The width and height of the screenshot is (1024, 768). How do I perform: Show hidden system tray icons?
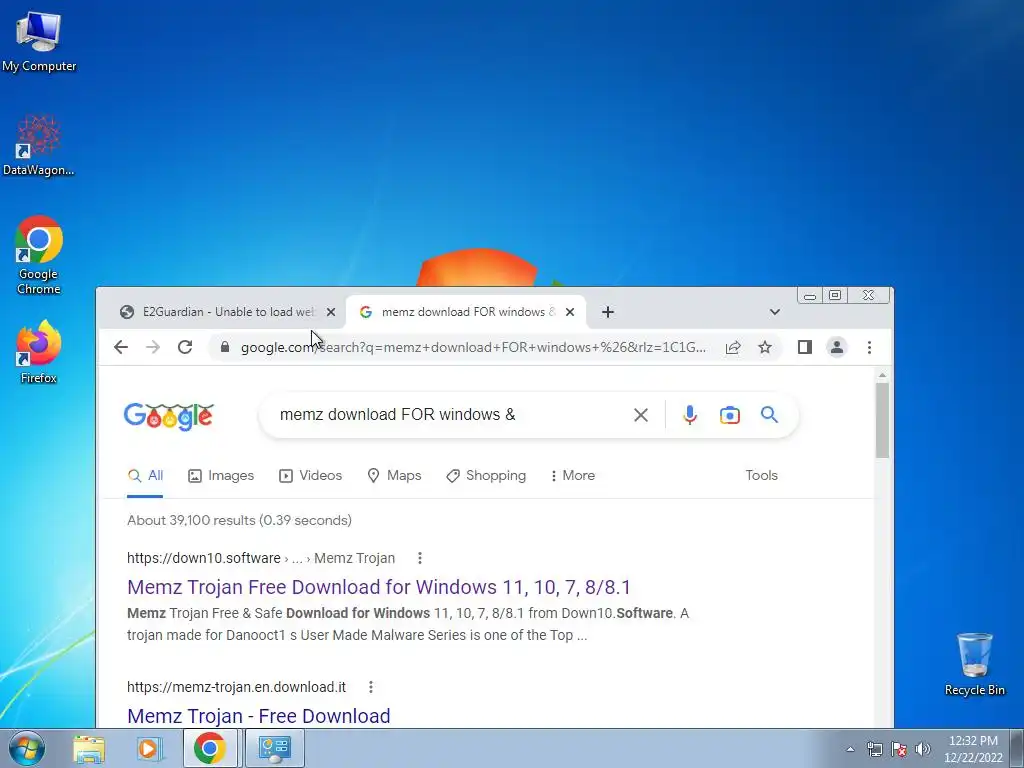click(850, 749)
